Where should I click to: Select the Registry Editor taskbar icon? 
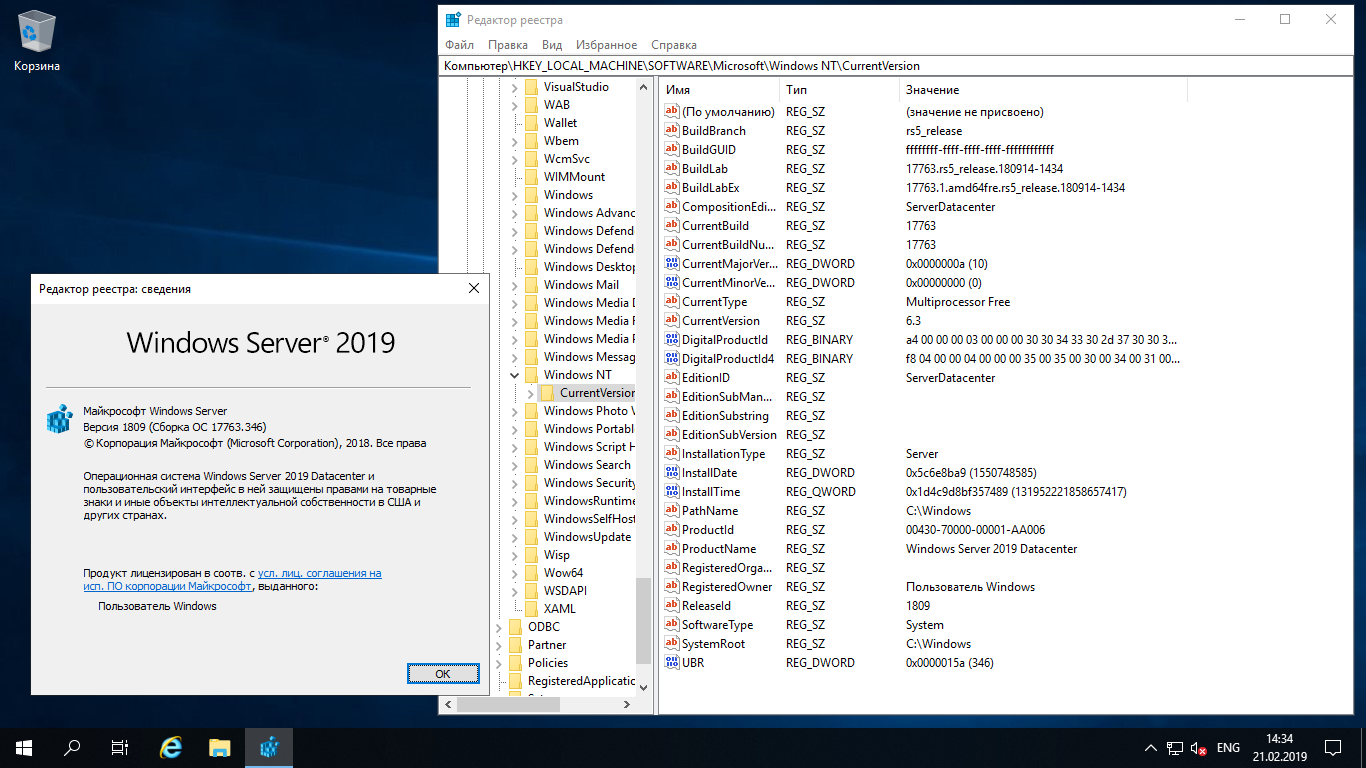269,747
